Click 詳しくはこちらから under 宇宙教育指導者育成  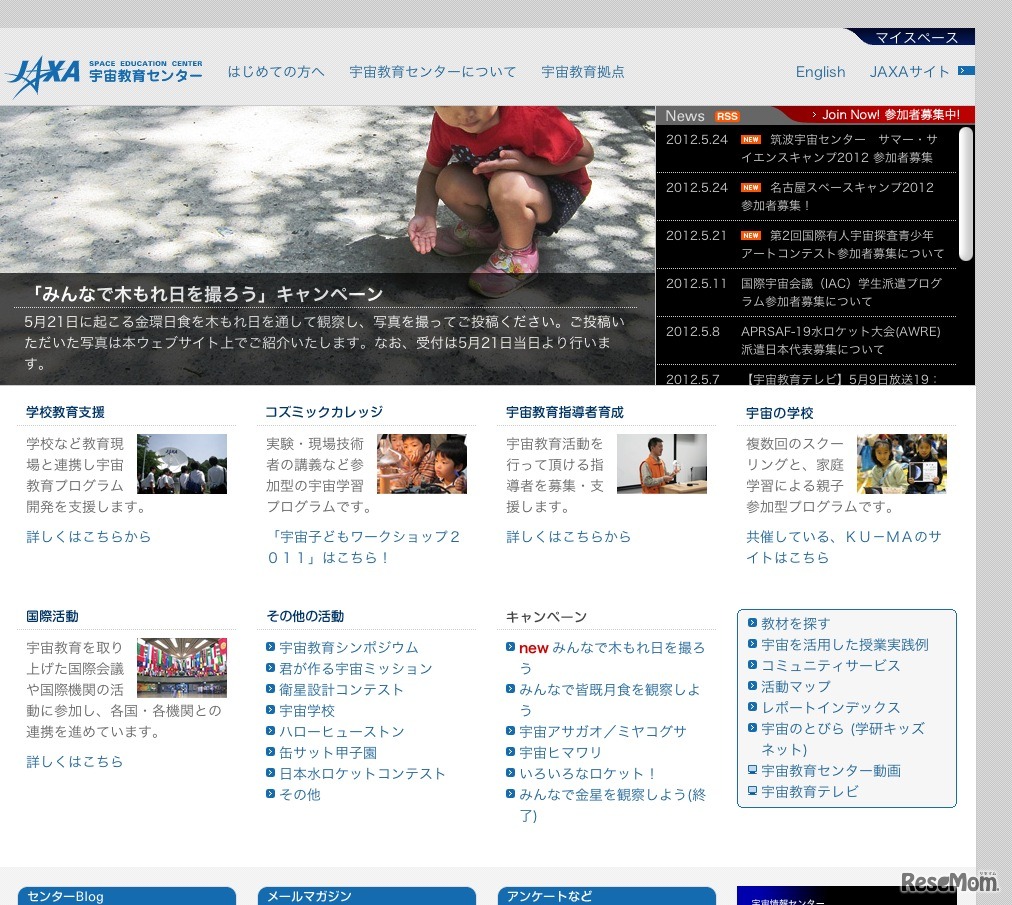click(569, 536)
